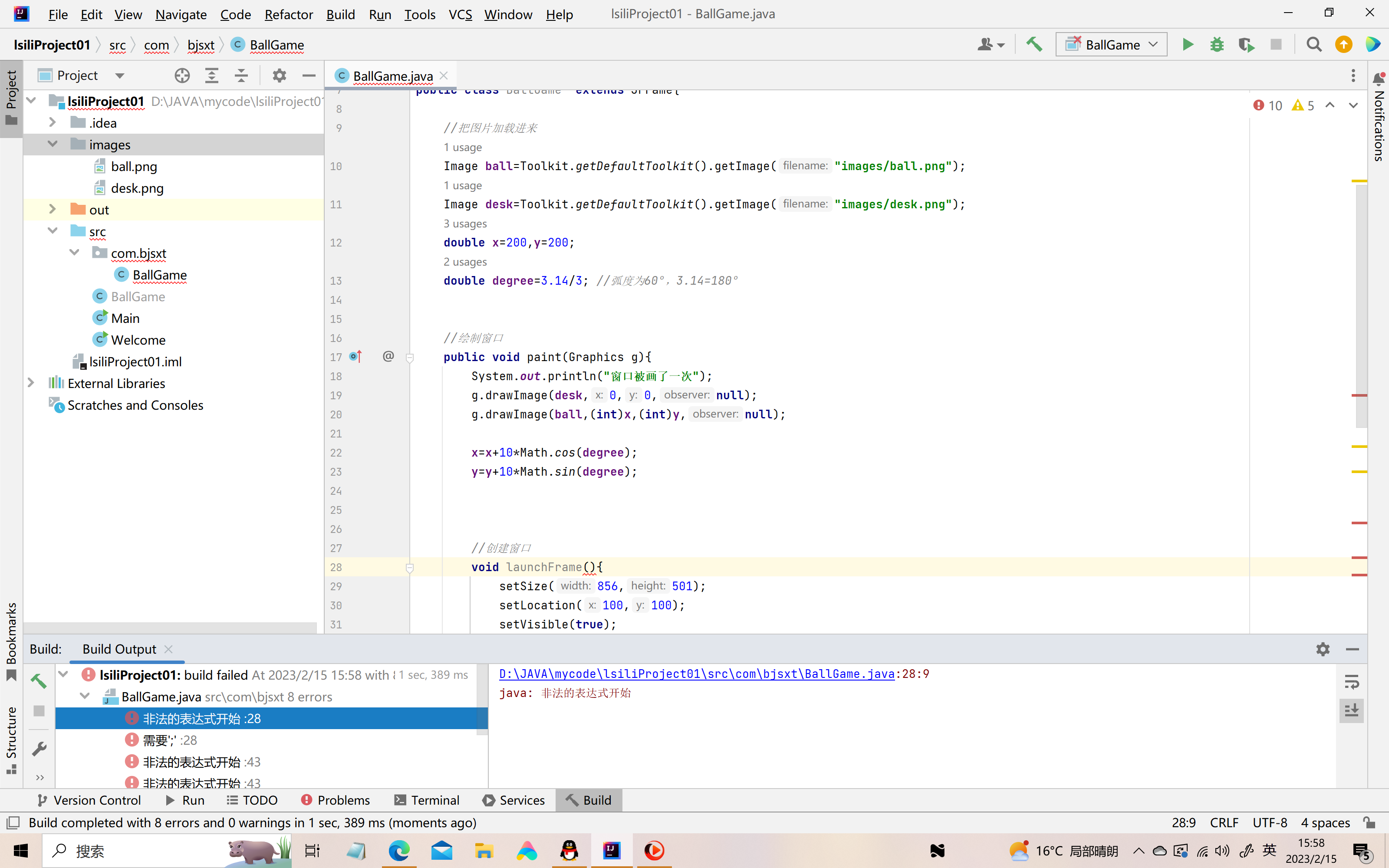Image resolution: width=1389 pixels, height=868 pixels.
Task: Toggle scroll to end in build output
Action: tap(1352, 711)
